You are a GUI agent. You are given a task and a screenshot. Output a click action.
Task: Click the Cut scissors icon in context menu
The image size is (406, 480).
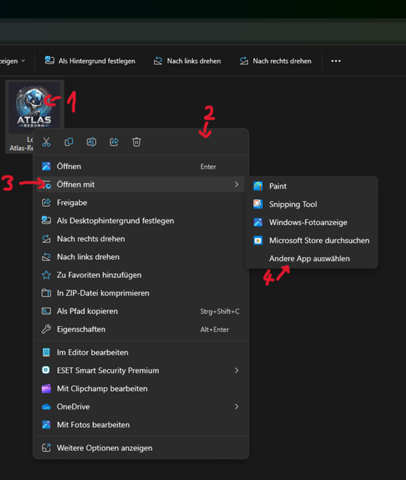(x=46, y=142)
